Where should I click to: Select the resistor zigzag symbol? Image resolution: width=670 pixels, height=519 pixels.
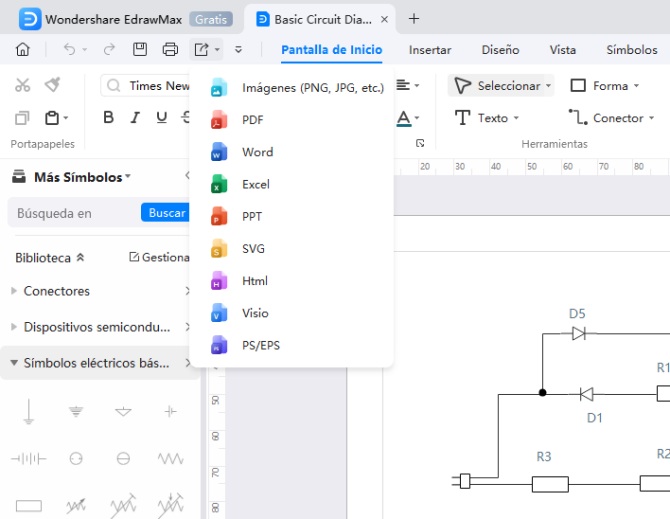(x=170, y=458)
